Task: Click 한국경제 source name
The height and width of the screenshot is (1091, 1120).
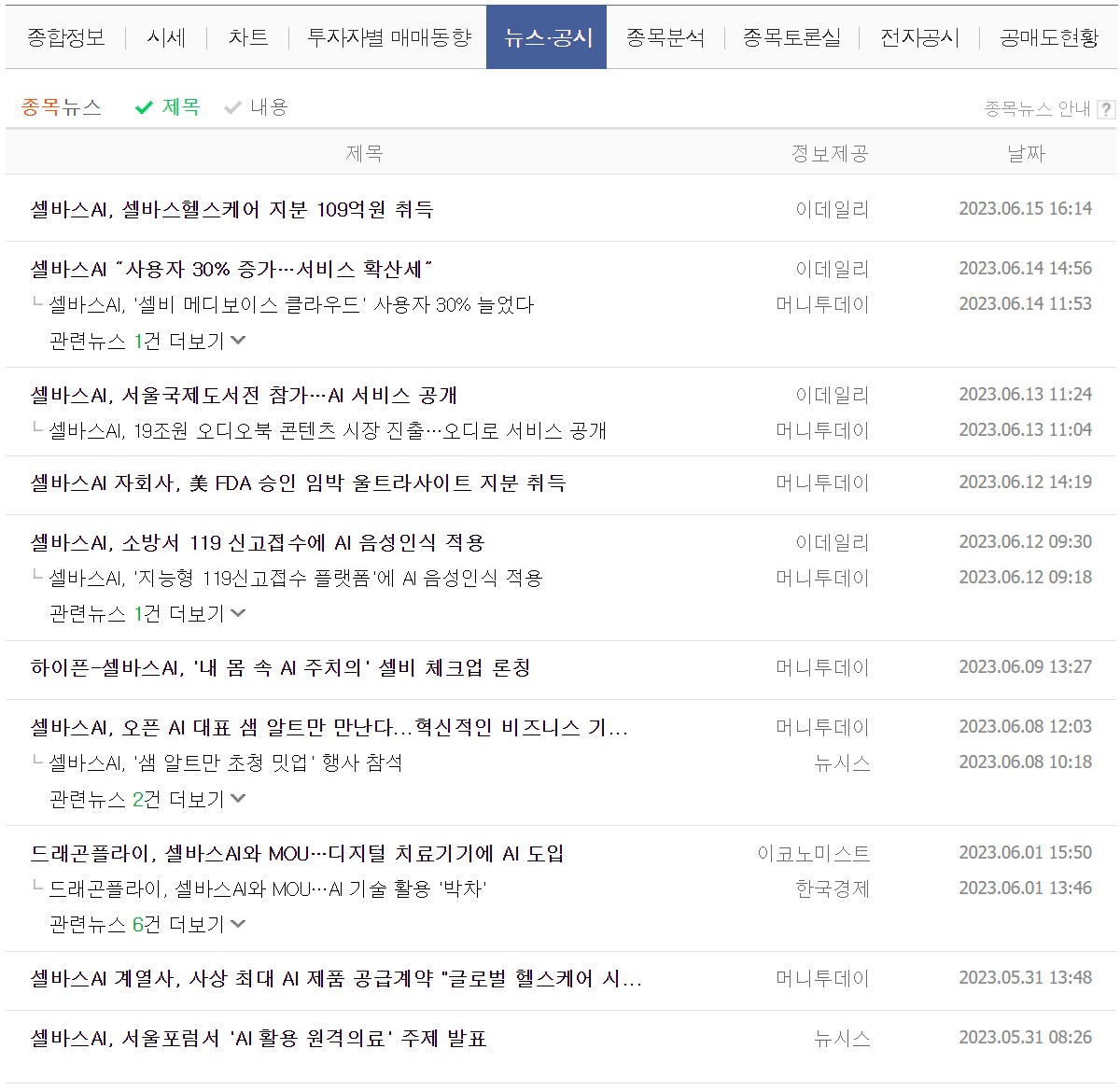Action: [x=833, y=888]
